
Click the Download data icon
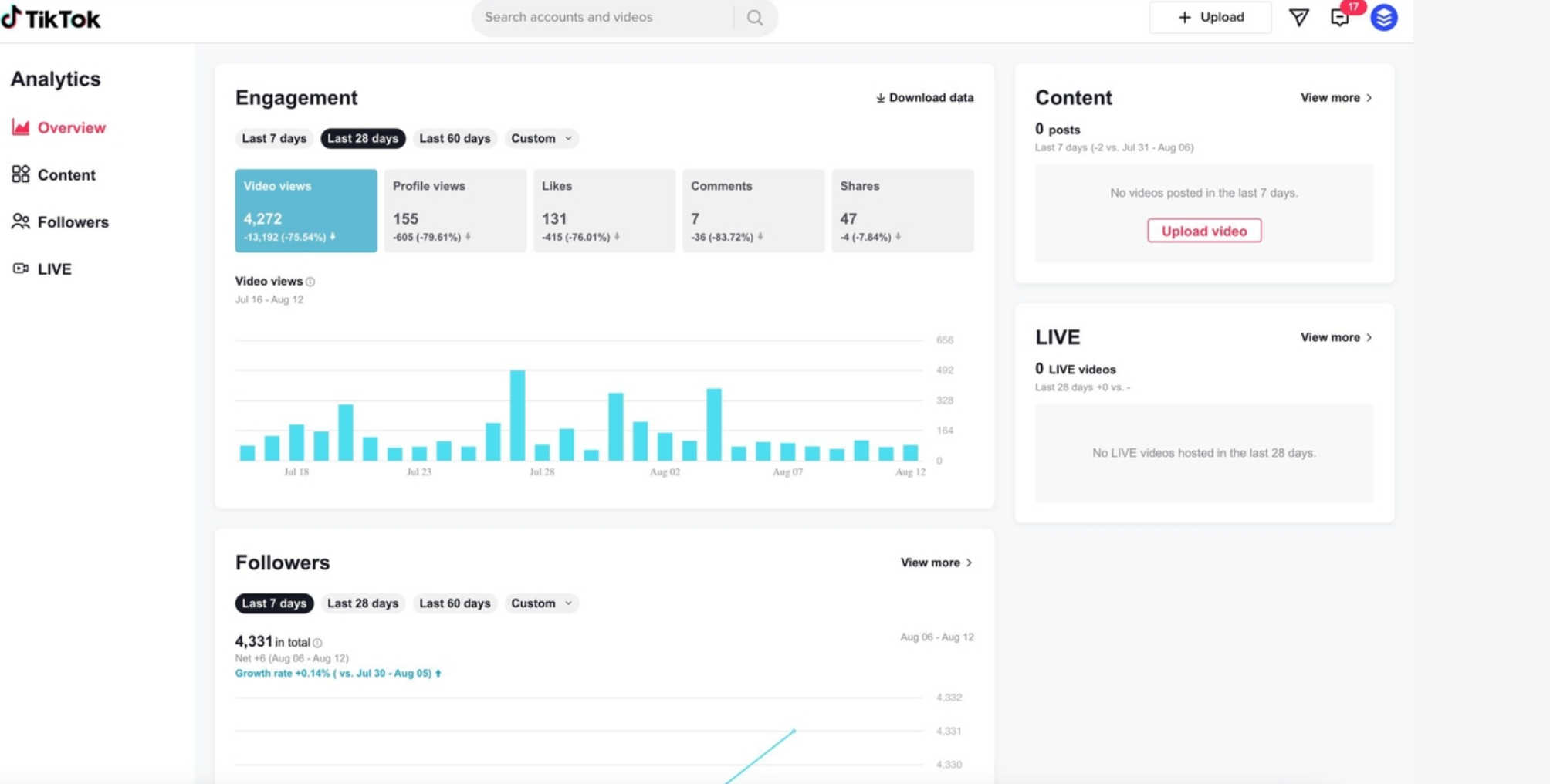click(879, 98)
